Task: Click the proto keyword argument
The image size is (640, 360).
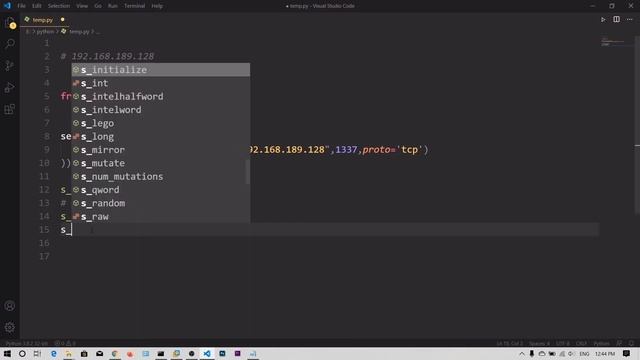Action: click(x=376, y=150)
